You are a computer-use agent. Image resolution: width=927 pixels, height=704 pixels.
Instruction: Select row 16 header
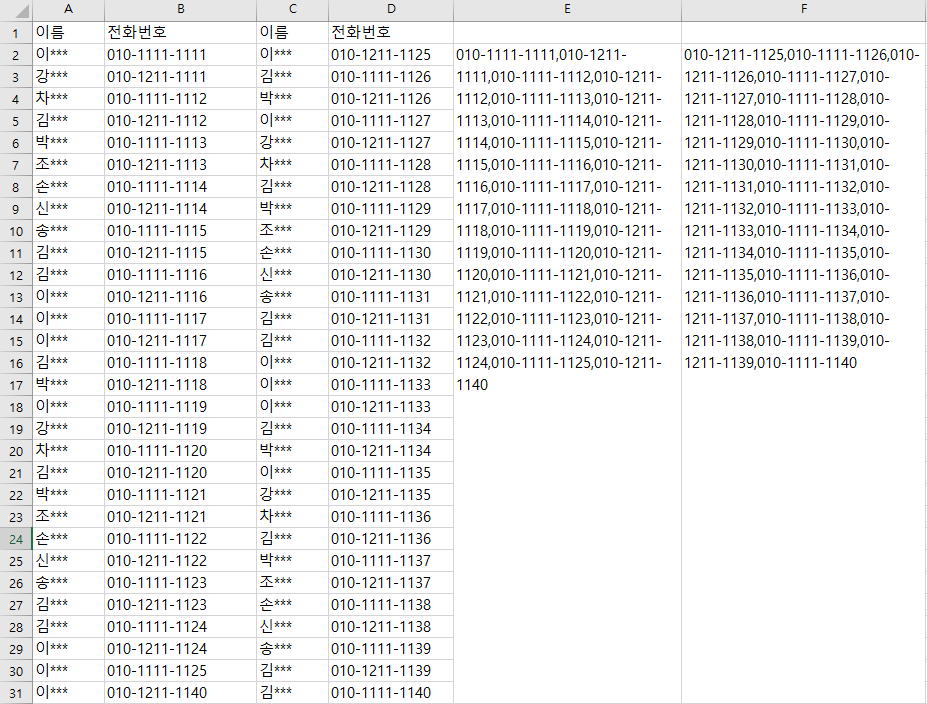point(16,362)
